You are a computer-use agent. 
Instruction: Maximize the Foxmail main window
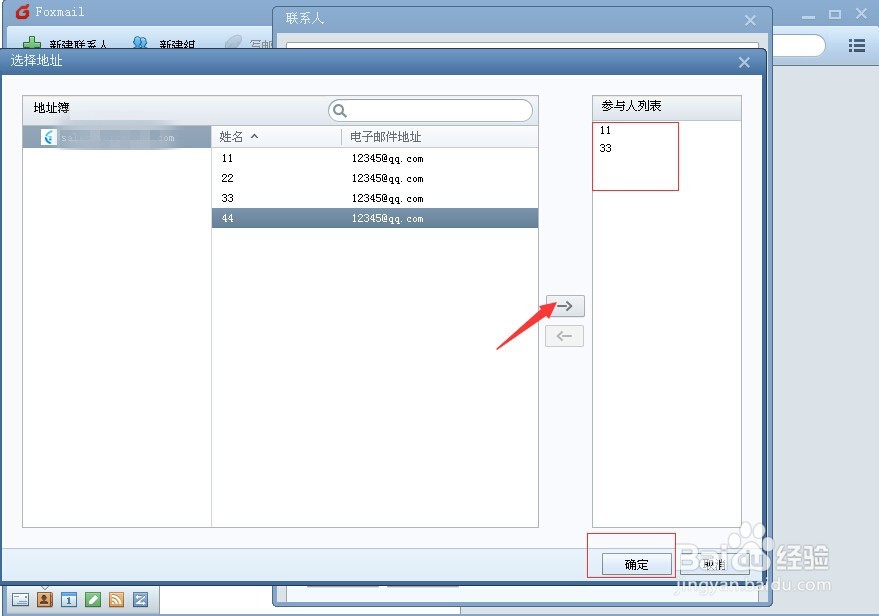point(835,15)
